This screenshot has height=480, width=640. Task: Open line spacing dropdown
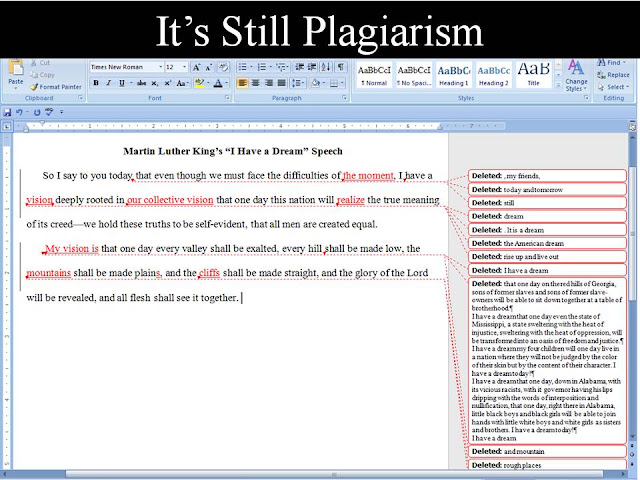coord(298,83)
